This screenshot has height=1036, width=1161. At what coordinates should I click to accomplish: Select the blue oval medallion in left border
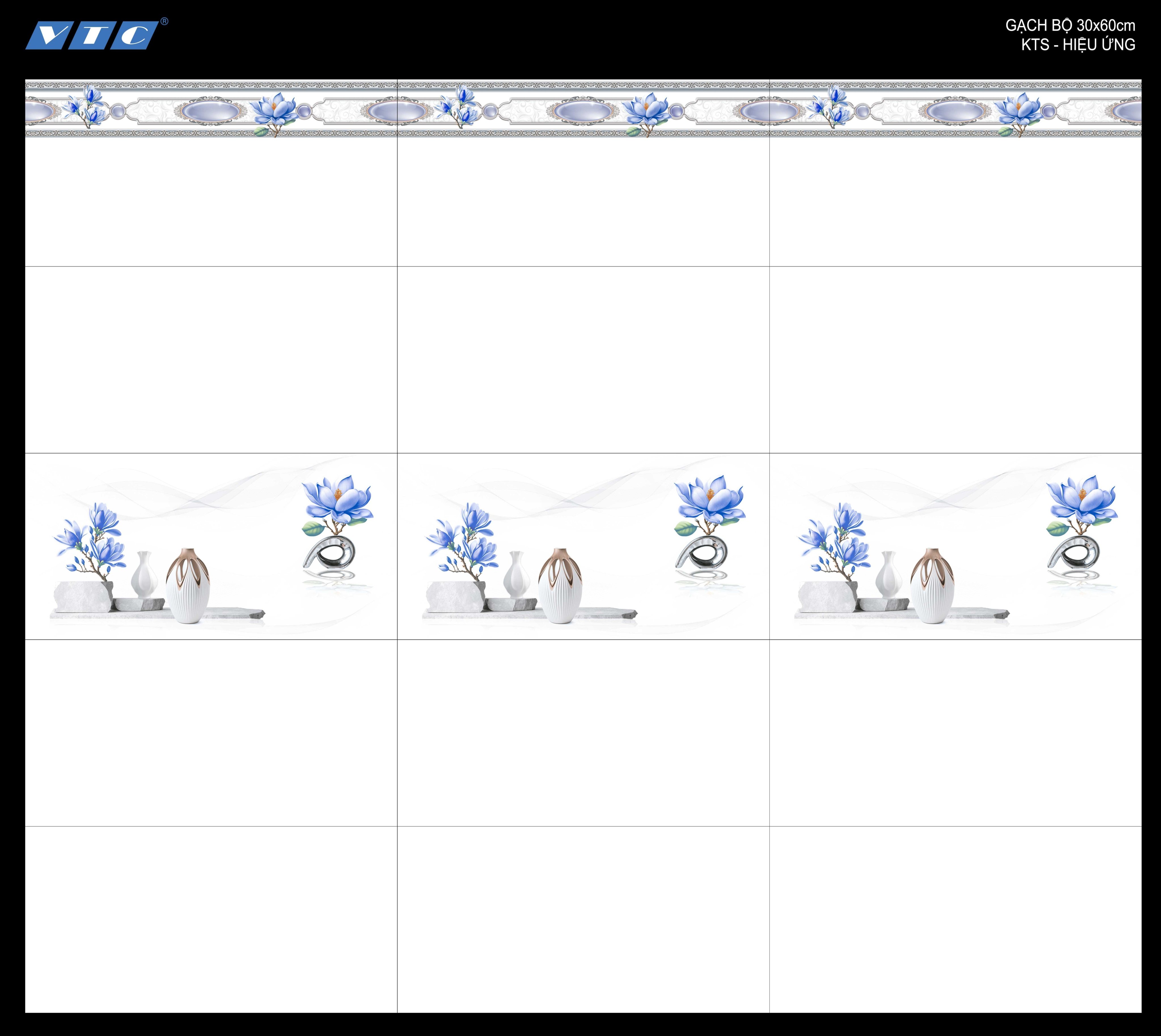(210, 110)
